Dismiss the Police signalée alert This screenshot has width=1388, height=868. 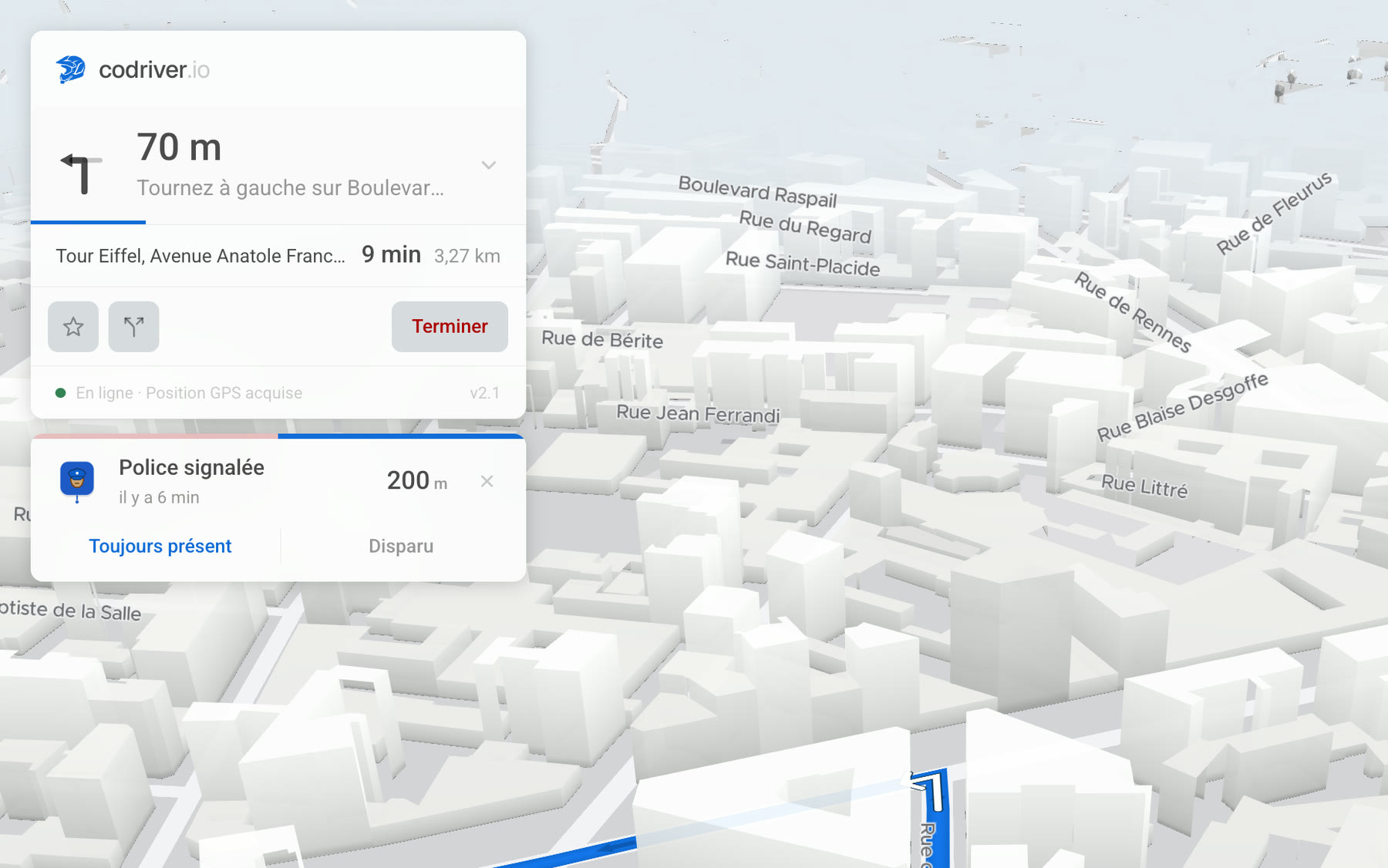pyautogui.click(x=487, y=481)
